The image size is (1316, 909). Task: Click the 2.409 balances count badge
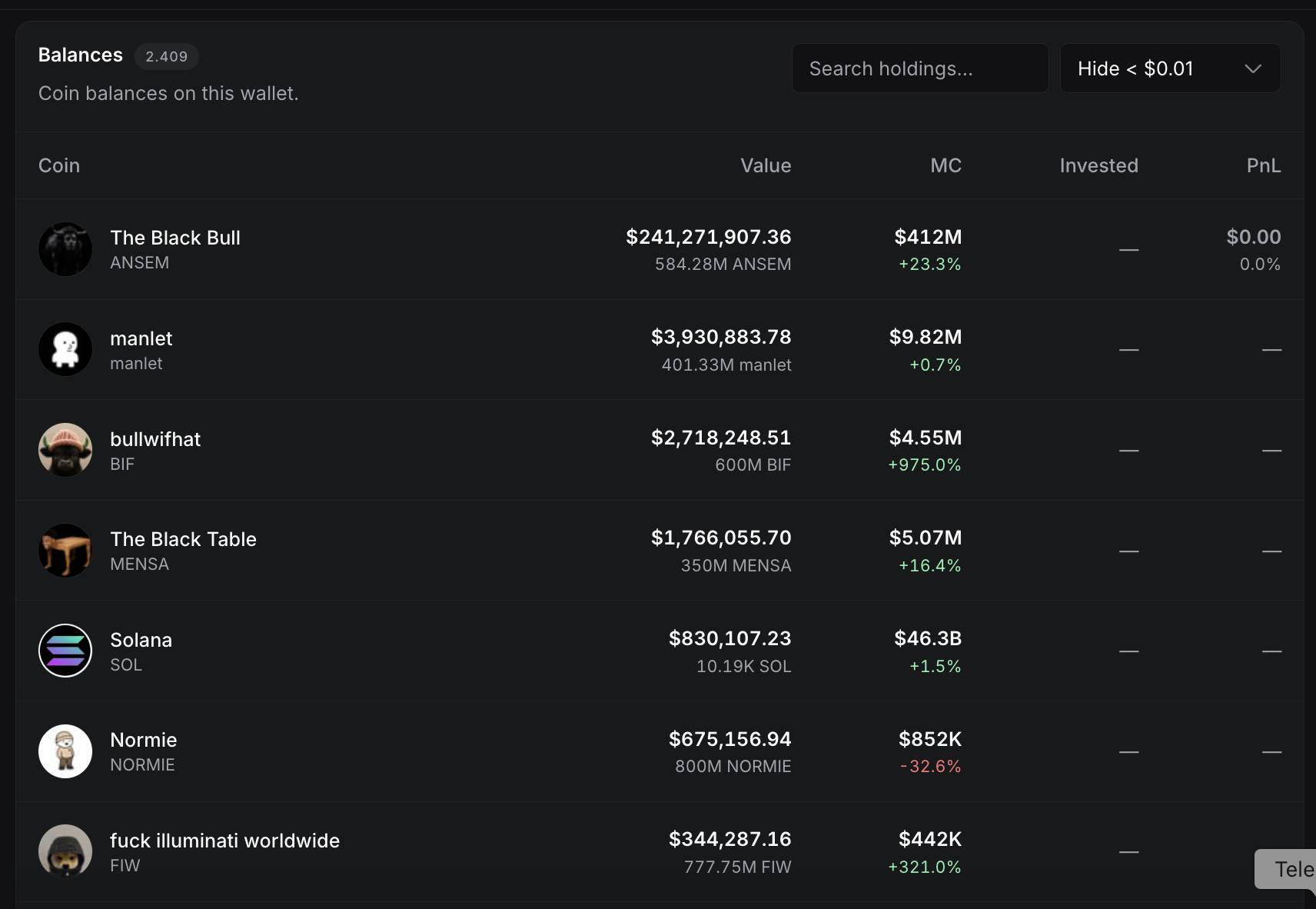point(167,56)
